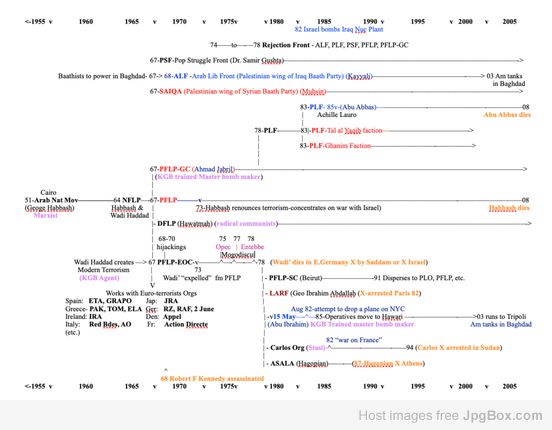Select the blue '68-ALF' label

[x=176, y=76]
